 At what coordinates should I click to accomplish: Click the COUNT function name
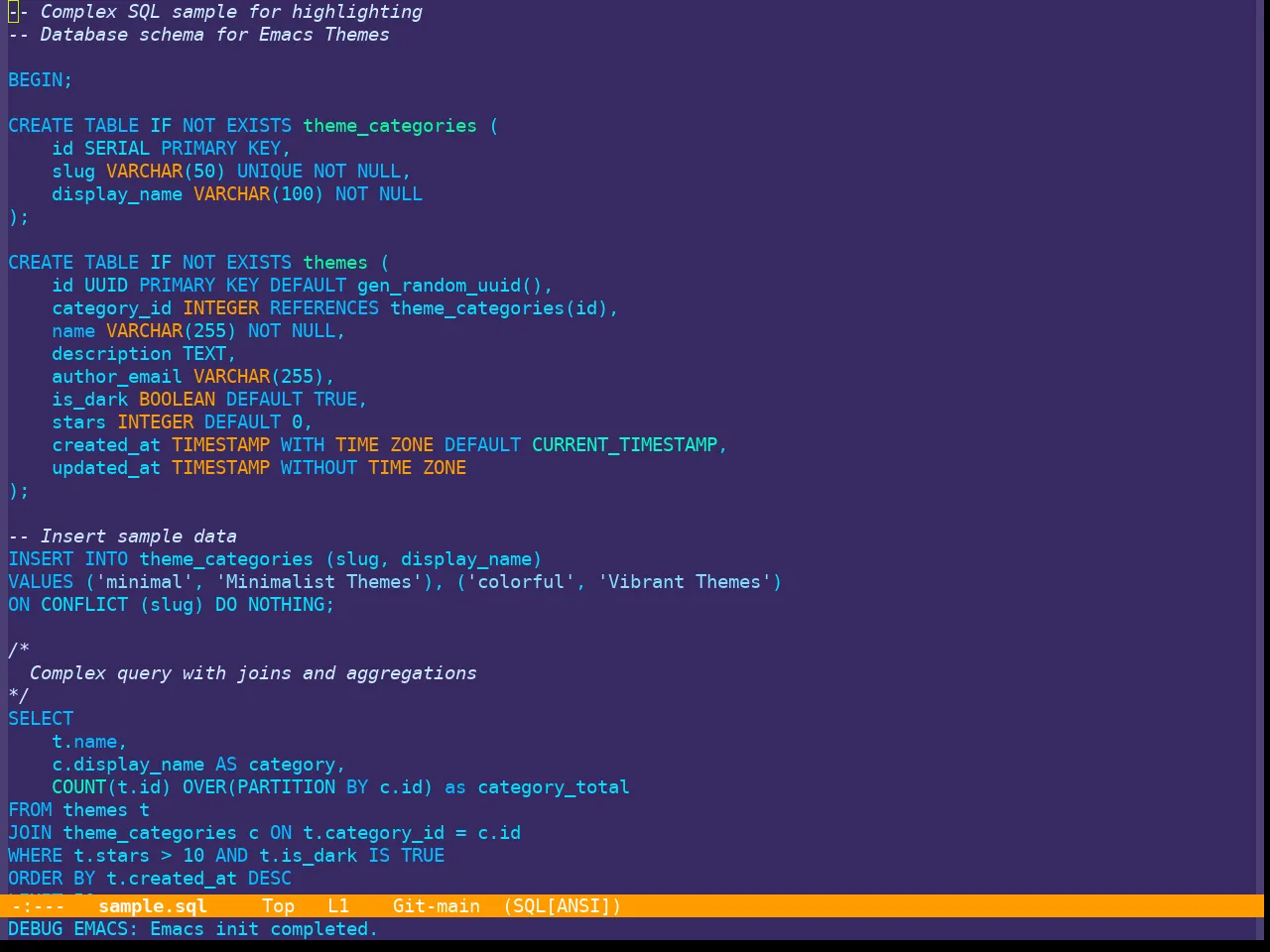(x=79, y=787)
